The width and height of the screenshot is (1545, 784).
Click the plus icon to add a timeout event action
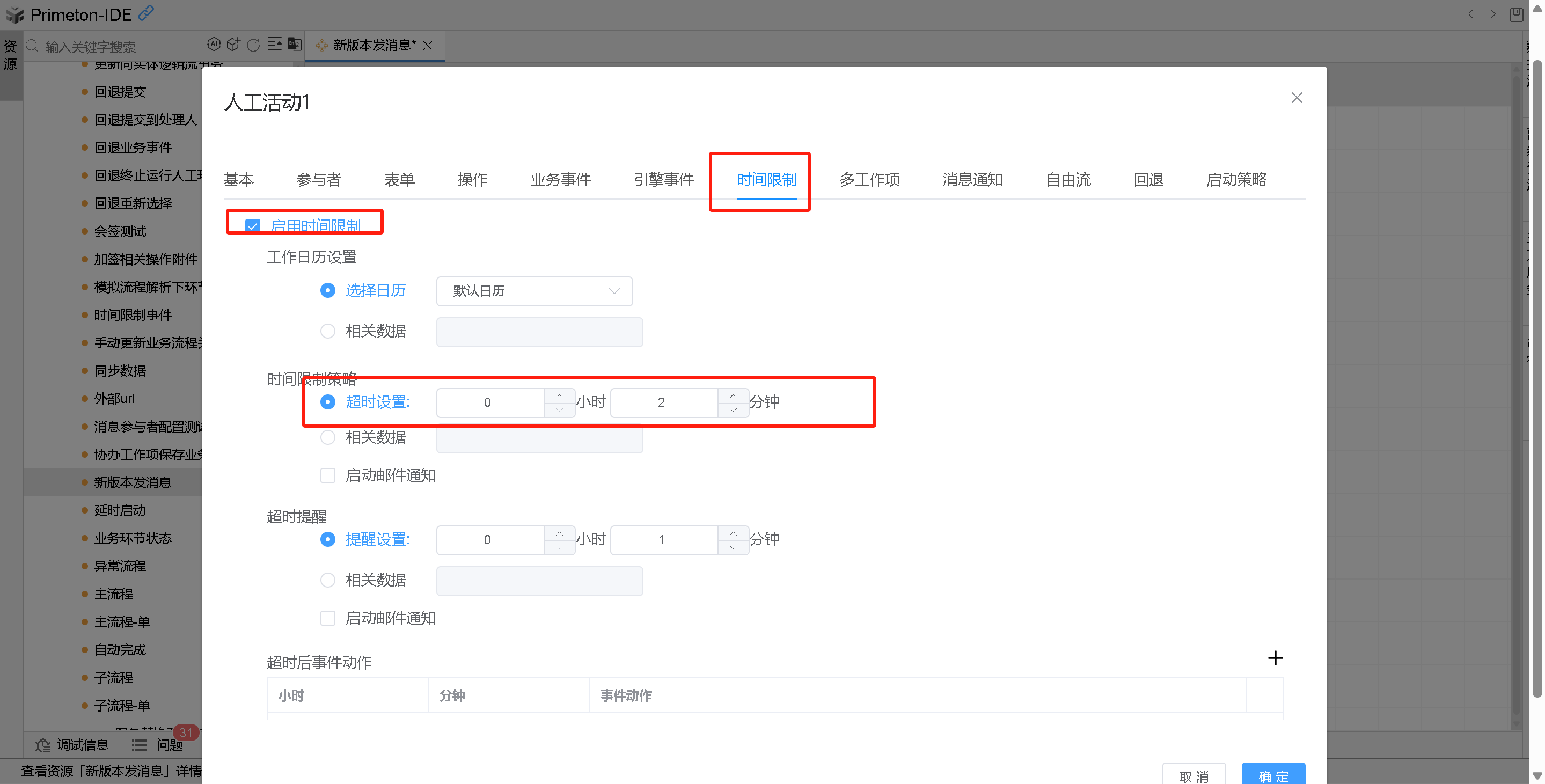(x=1275, y=658)
